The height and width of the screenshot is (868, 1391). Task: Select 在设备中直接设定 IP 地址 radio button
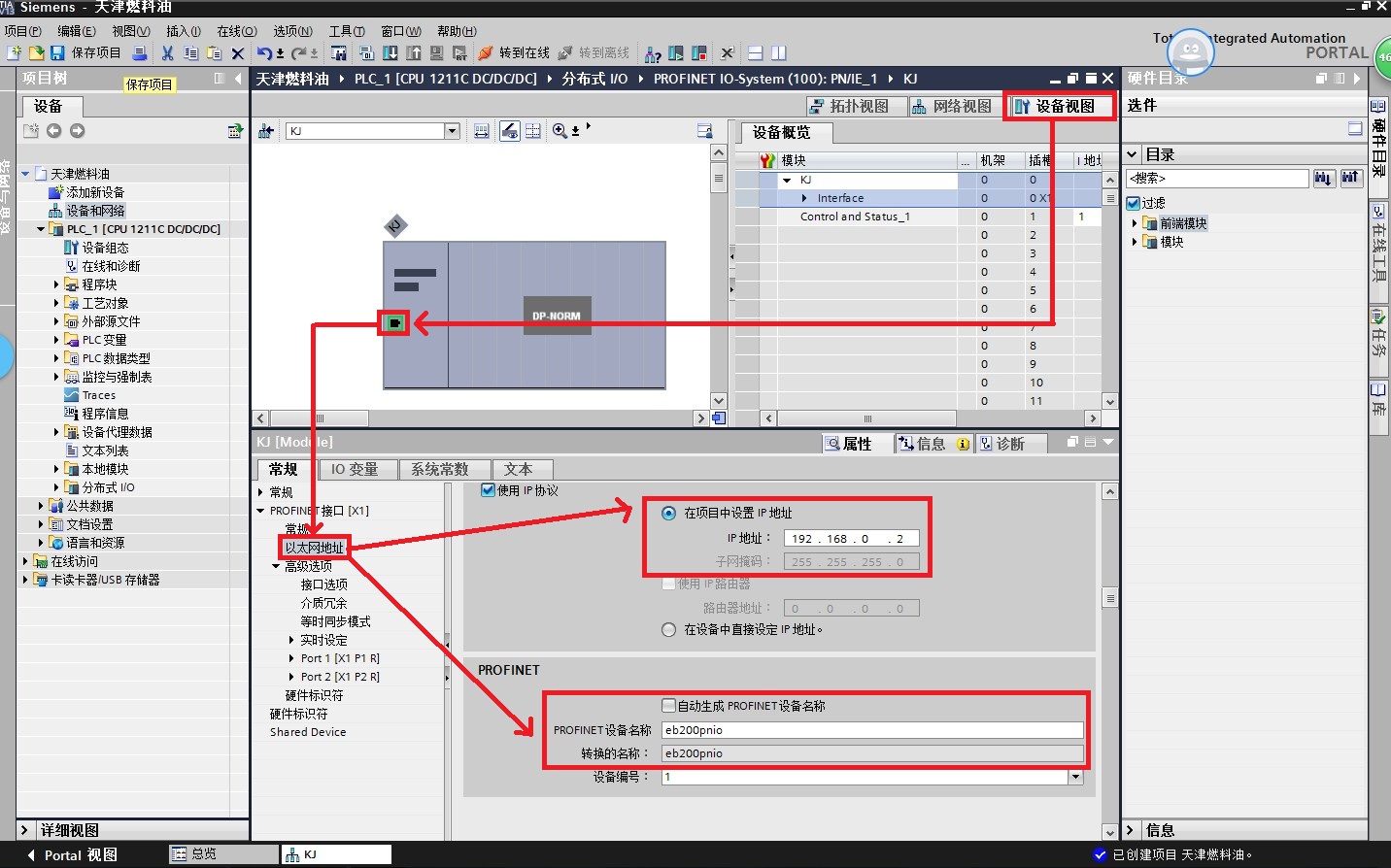coord(668,629)
